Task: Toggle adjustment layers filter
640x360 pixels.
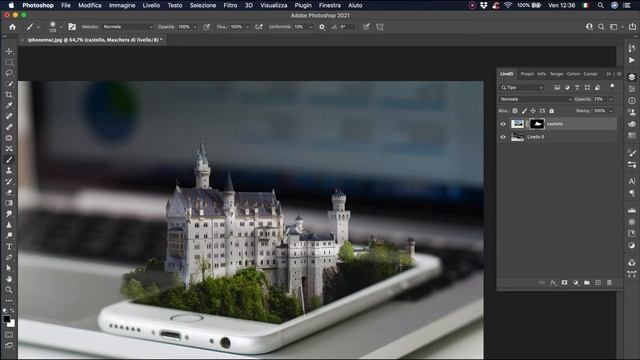Action: tap(567, 87)
